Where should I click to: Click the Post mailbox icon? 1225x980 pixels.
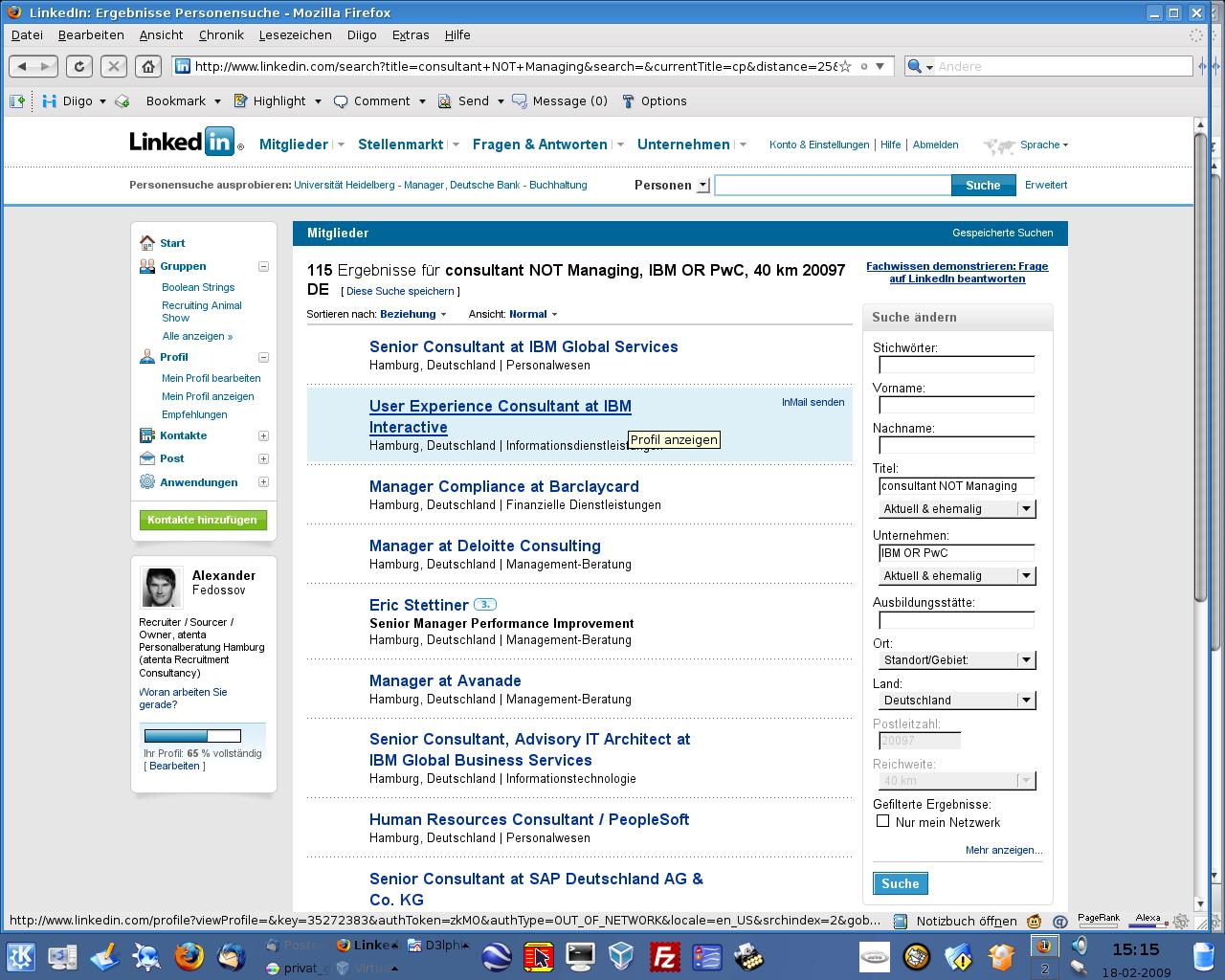pos(146,458)
